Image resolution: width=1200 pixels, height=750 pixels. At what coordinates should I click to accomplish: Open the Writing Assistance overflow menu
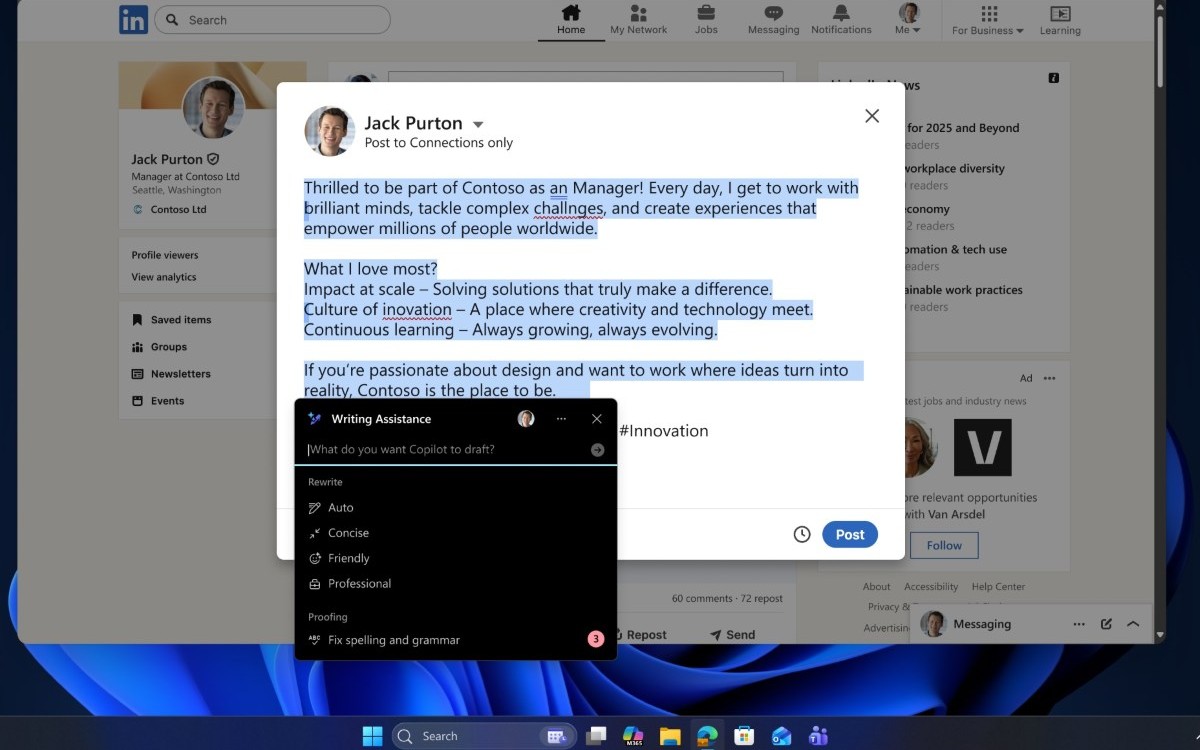[x=561, y=419]
